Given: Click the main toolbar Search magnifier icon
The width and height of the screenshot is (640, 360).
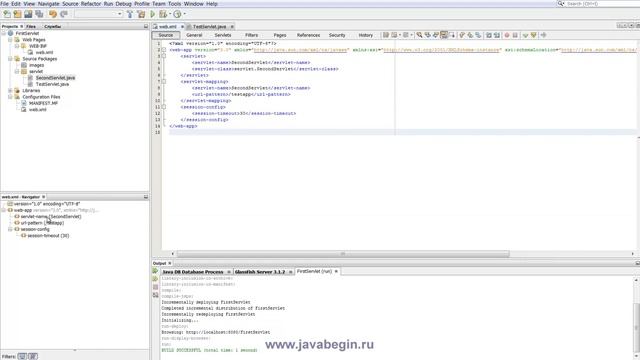Looking at the screenshot, I should [x=561, y=3].
